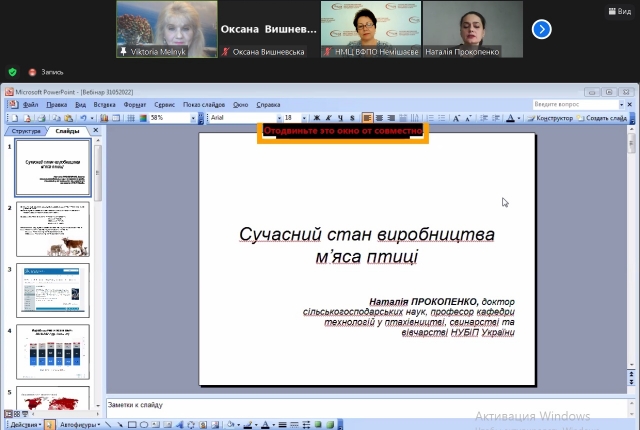Image resolution: width=640 pixels, height=430 pixels.
Task: Open the 3-D style options
Action: 330,425
